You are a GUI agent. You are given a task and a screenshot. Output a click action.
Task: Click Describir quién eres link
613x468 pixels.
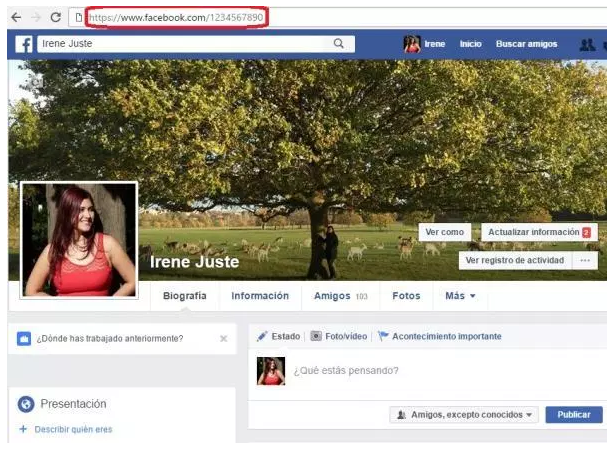point(73,429)
